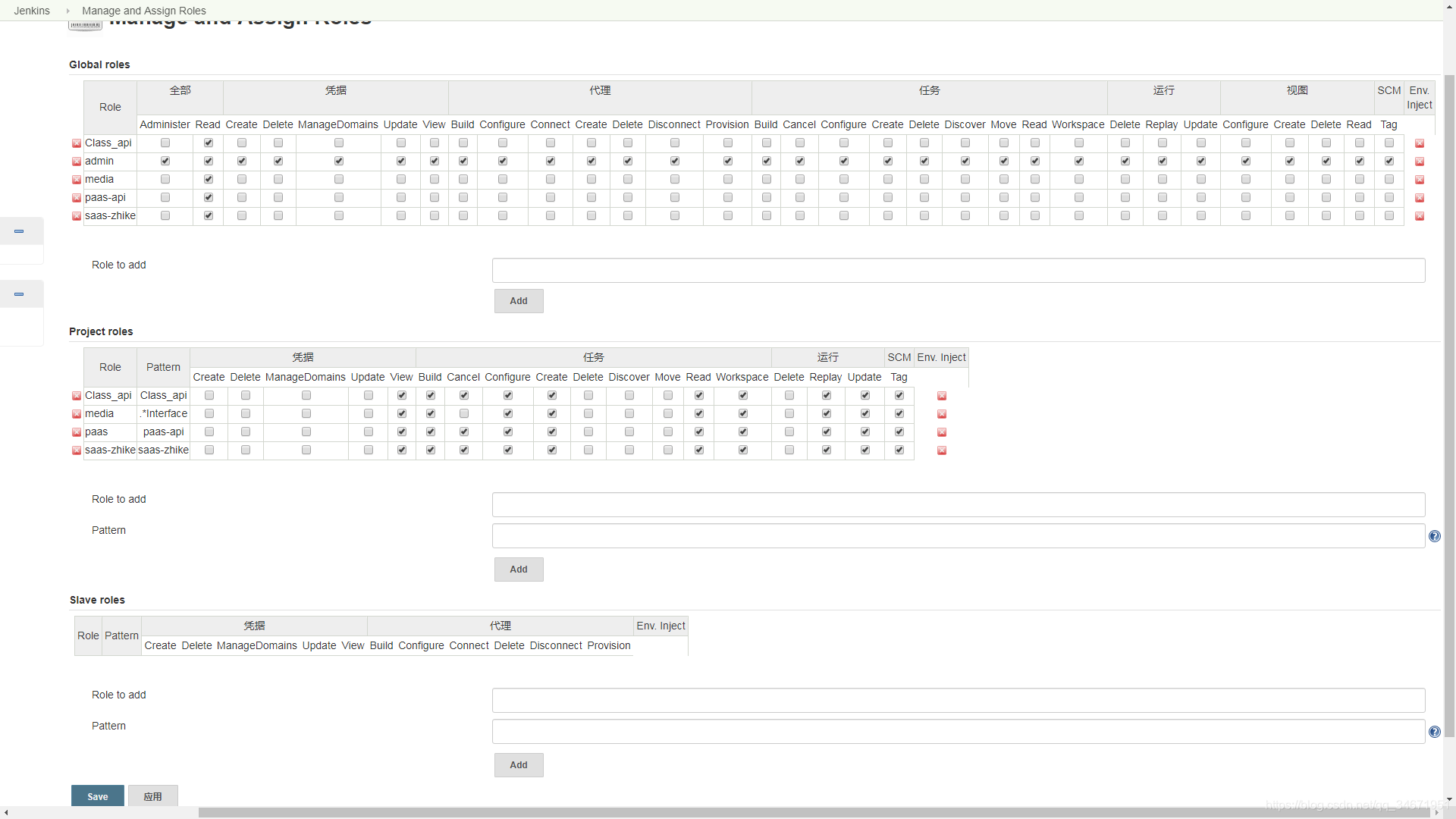Click right-side red remove icon for global admin
This screenshot has height=819, width=1456.
[1420, 162]
